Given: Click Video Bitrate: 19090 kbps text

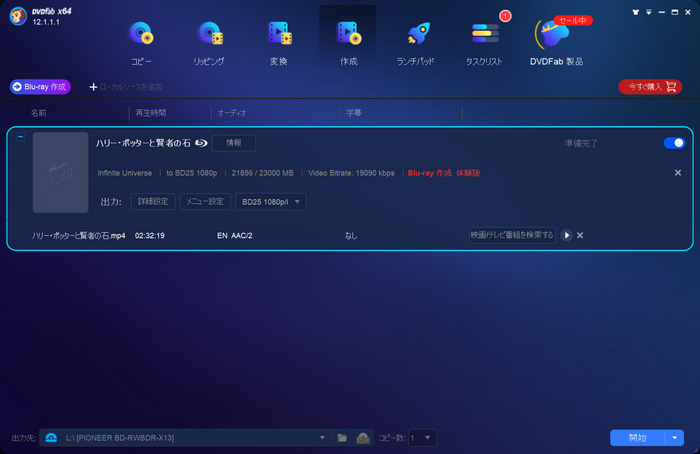Looking at the screenshot, I should tap(351, 173).
